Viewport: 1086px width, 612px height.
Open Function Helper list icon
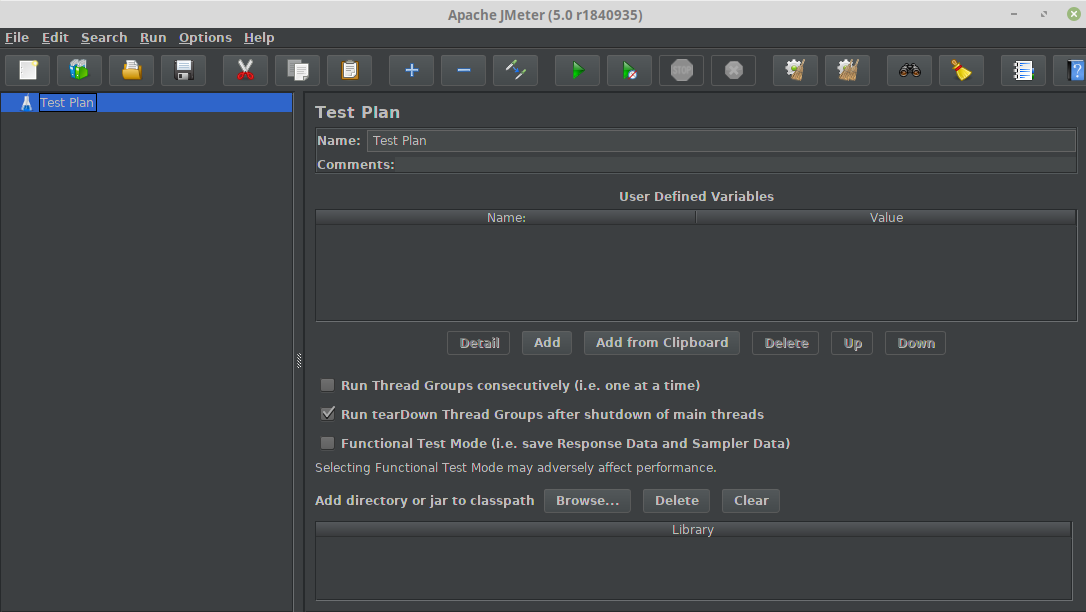tap(1024, 71)
